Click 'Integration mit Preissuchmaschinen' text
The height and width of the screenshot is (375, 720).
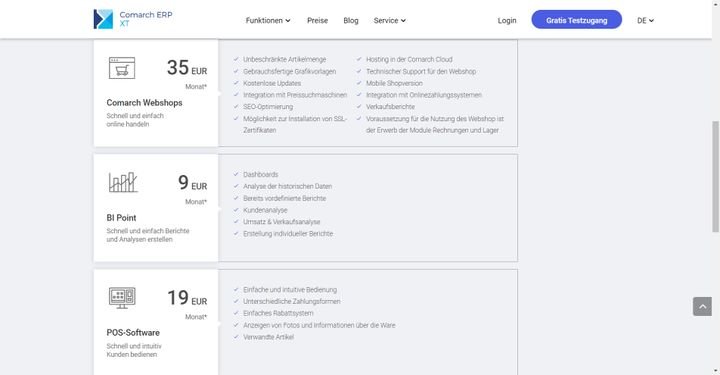pyautogui.click(x=295, y=95)
